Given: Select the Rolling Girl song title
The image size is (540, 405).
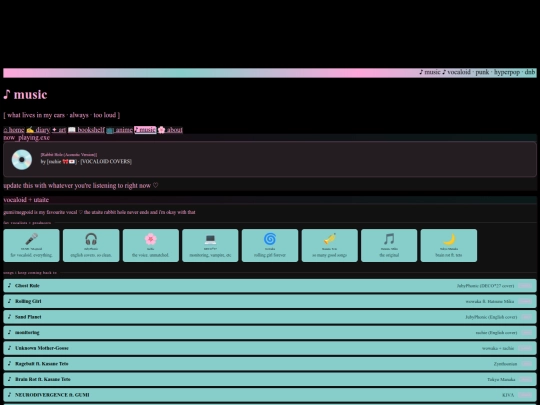Looking at the screenshot, I should point(28,301).
